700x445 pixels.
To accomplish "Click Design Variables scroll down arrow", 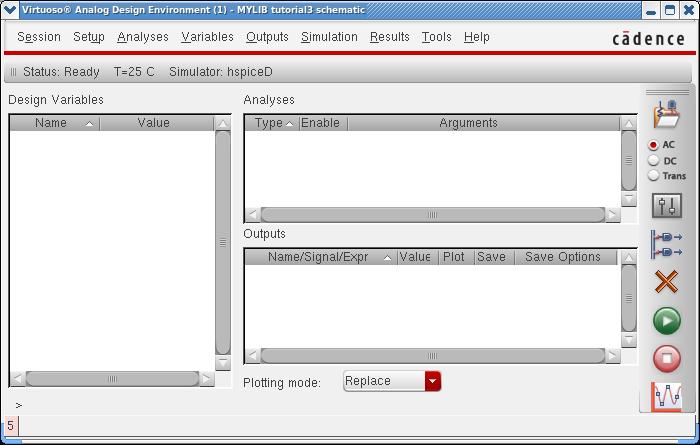I will (223, 363).
